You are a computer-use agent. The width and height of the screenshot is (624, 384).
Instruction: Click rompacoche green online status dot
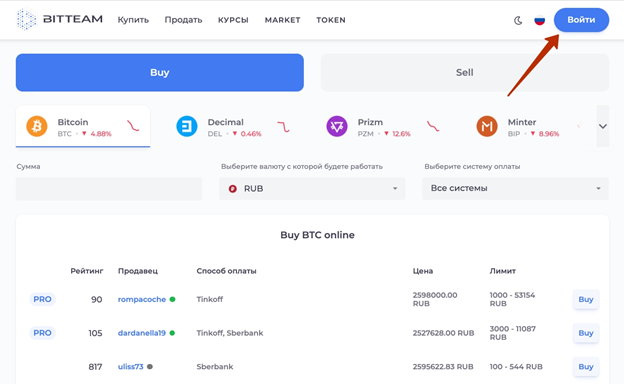pos(172,299)
